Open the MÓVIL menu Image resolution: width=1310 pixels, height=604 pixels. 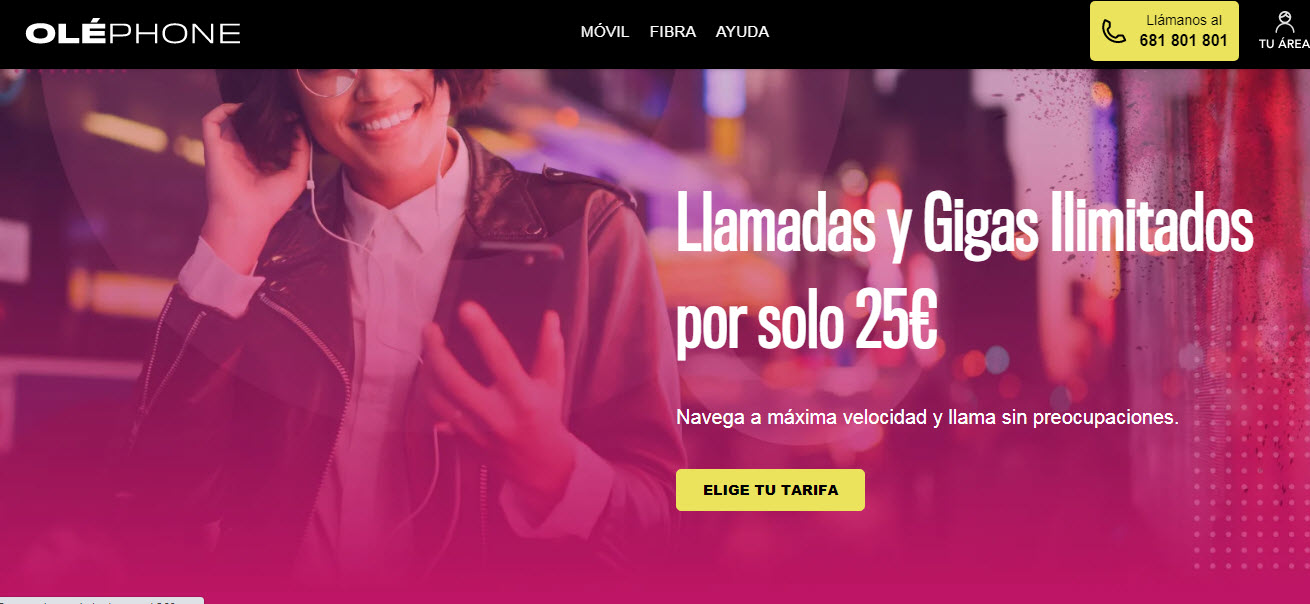pos(605,32)
